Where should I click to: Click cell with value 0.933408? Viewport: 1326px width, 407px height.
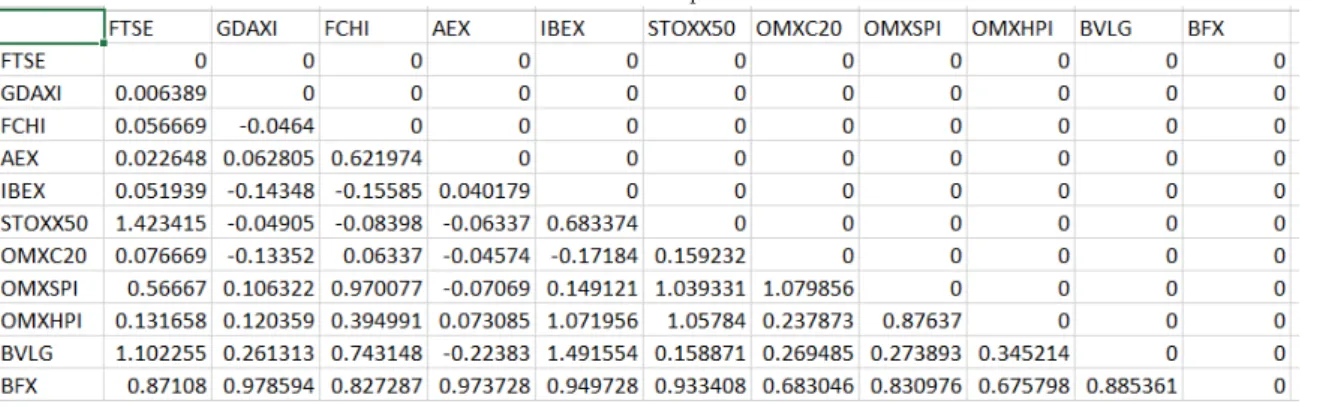[x=696, y=385]
